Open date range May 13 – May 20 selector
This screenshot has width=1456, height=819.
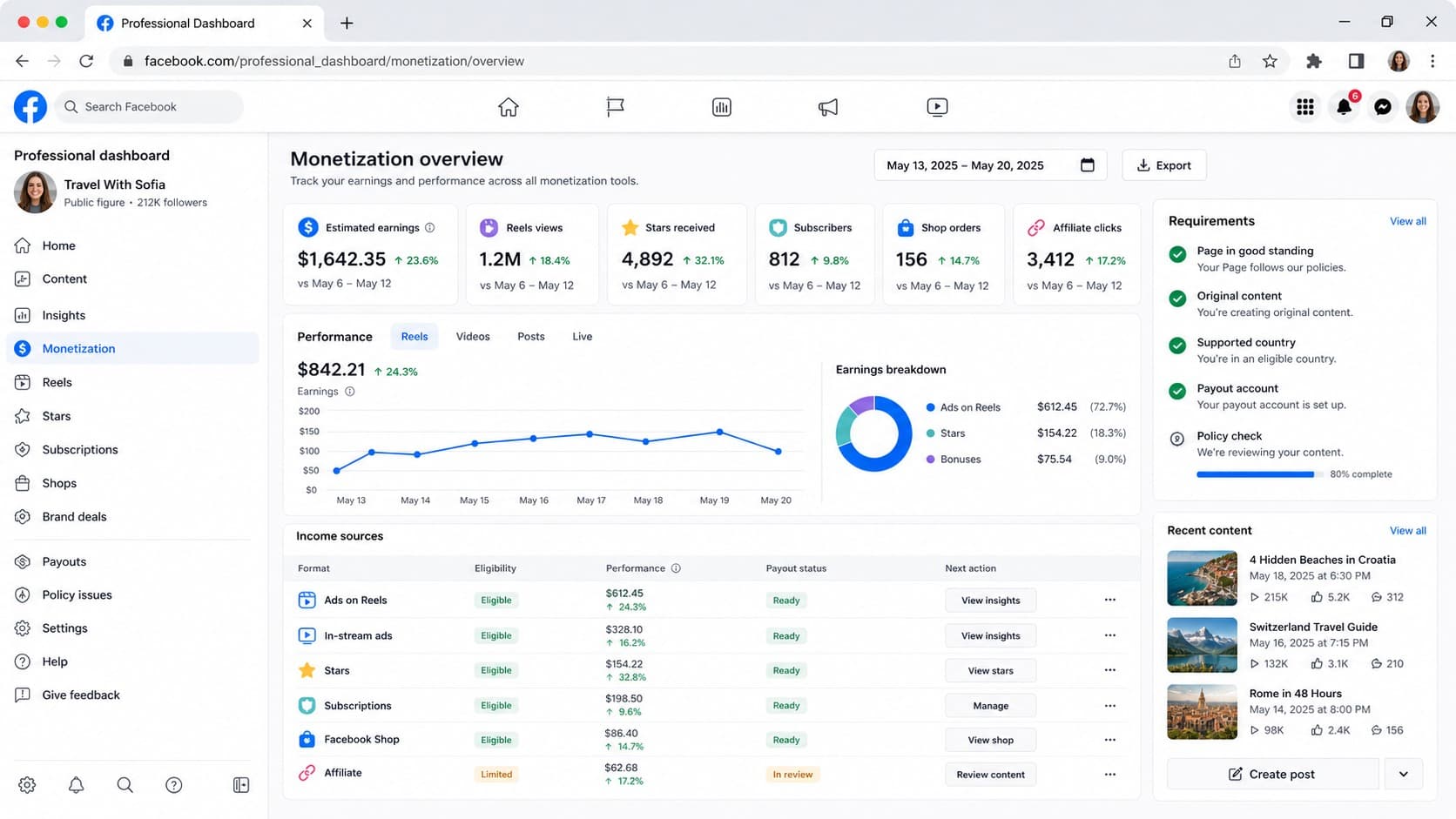click(x=990, y=165)
